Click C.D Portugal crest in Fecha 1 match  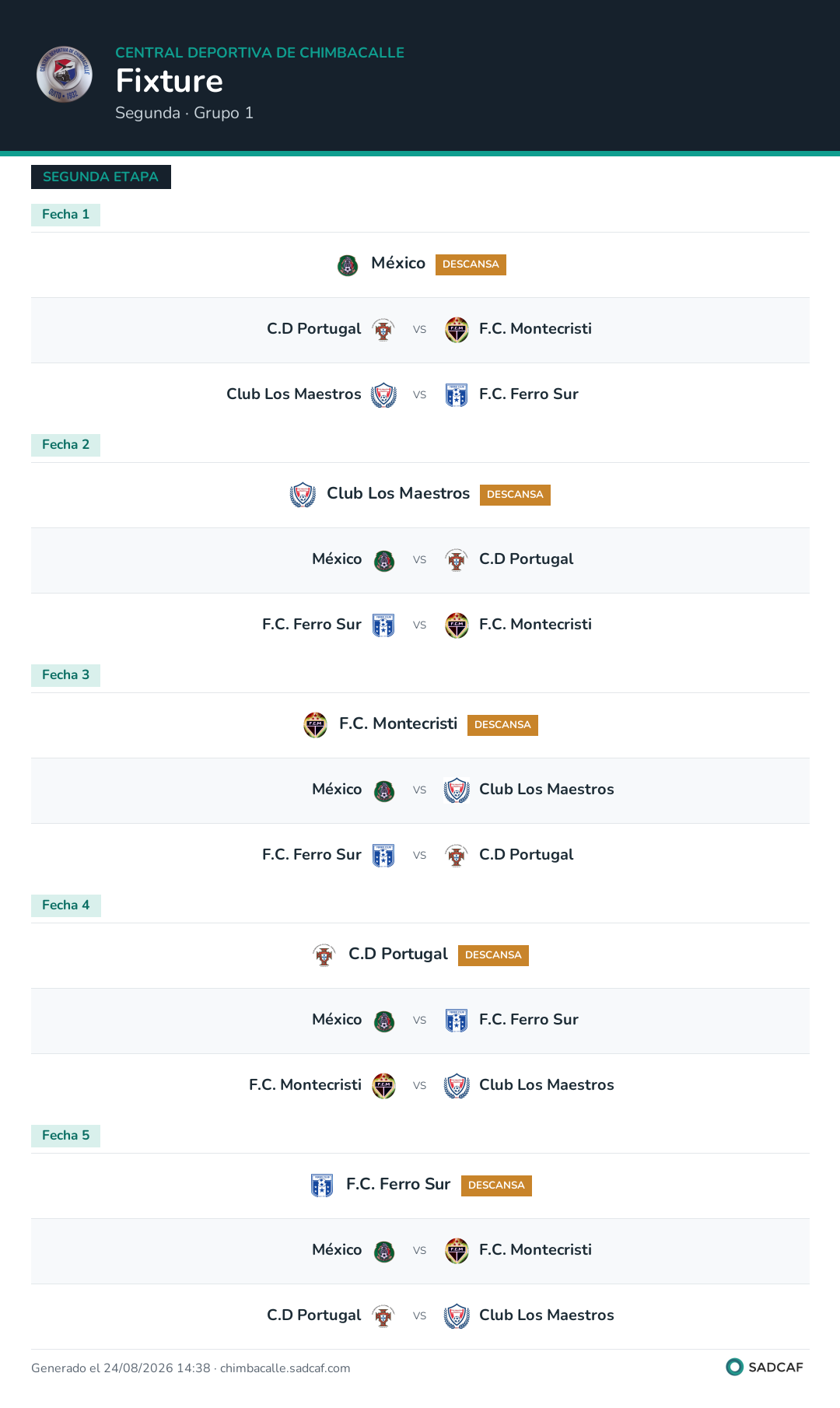click(x=383, y=330)
